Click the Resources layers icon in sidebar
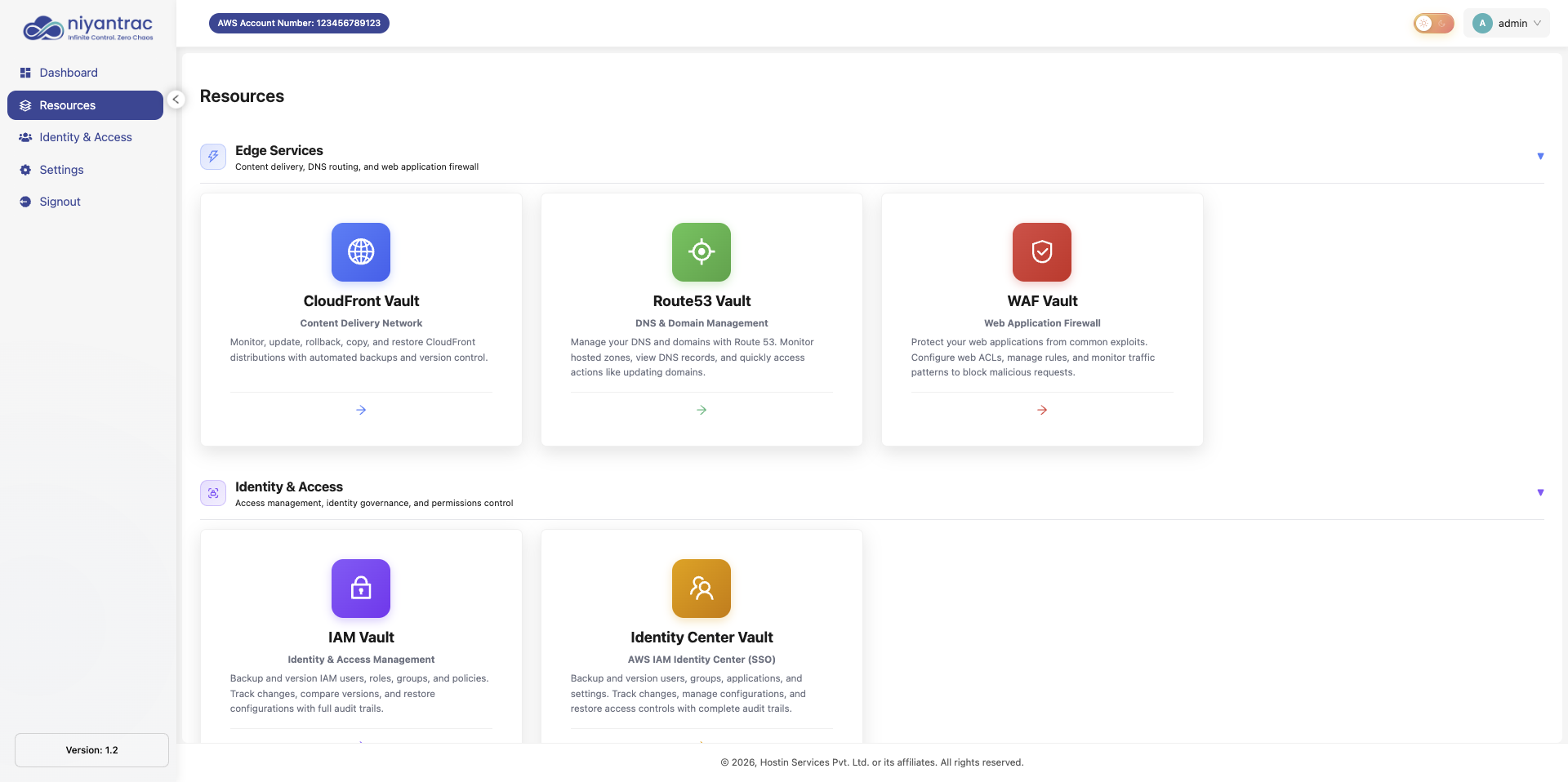This screenshot has height=782, width=1568. tap(25, 105)
